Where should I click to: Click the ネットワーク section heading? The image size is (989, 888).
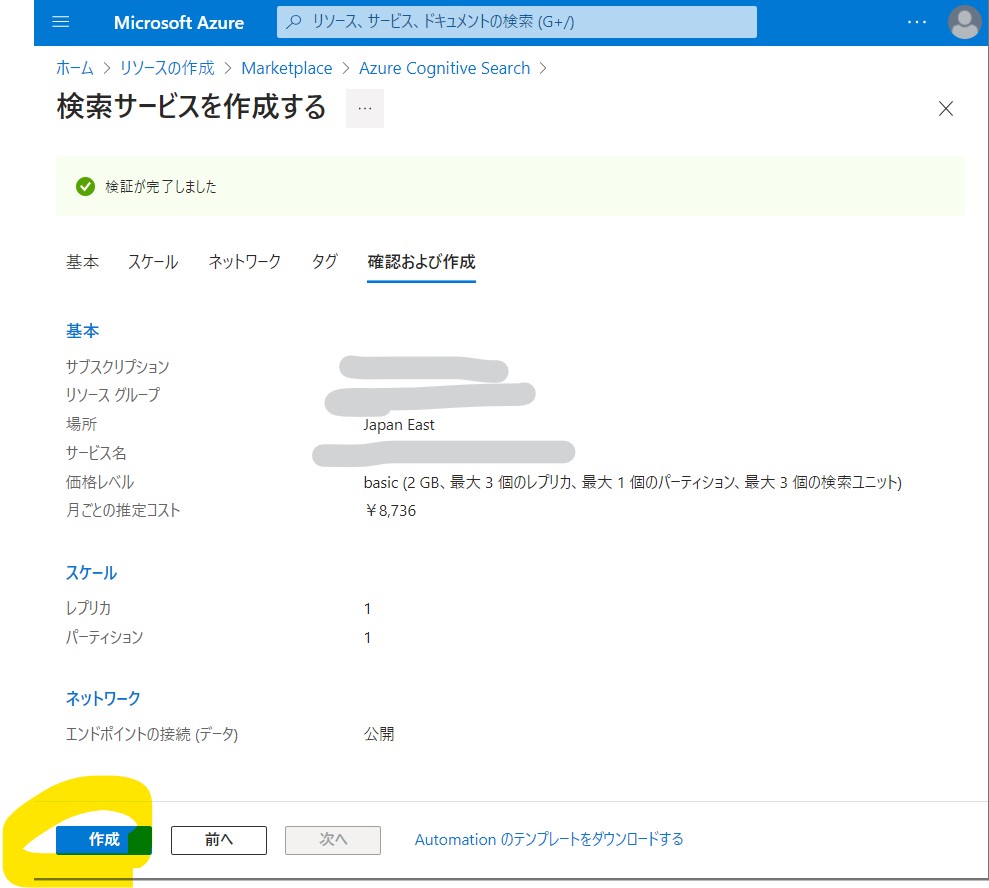103,698
